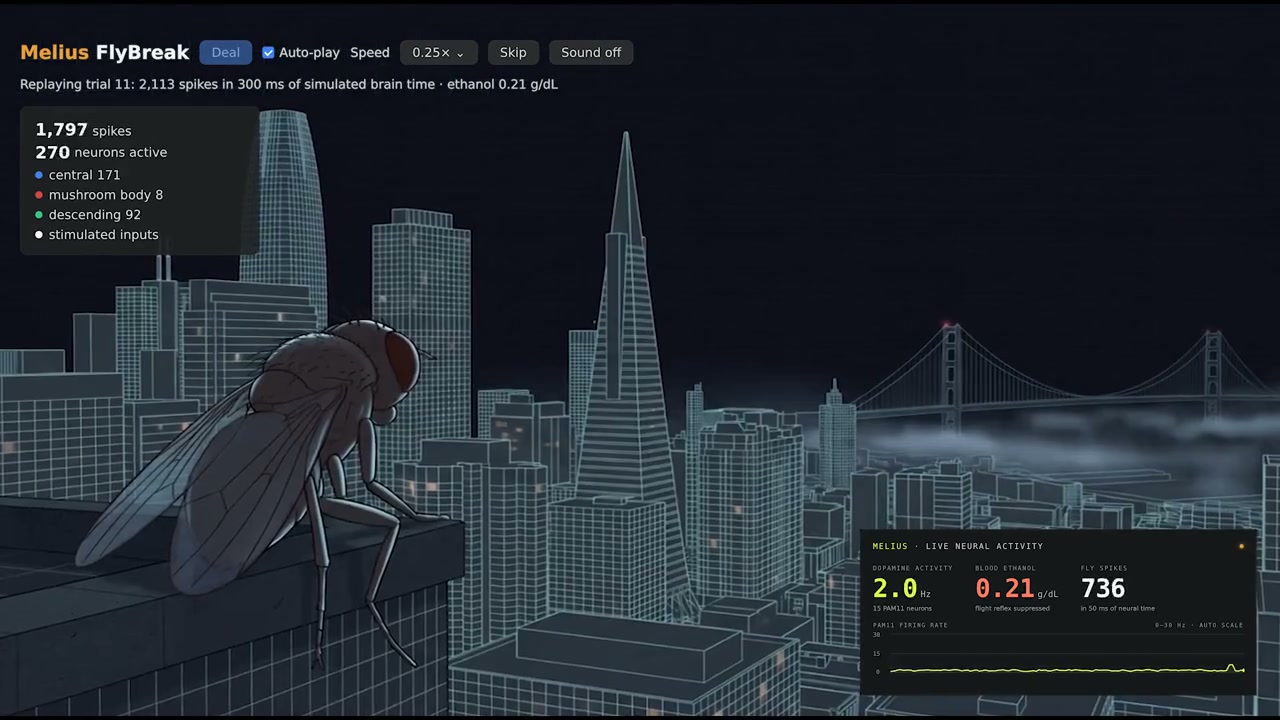Click the green descending legend dot
The image size is (1280, 720).
(x=39, y=215)
